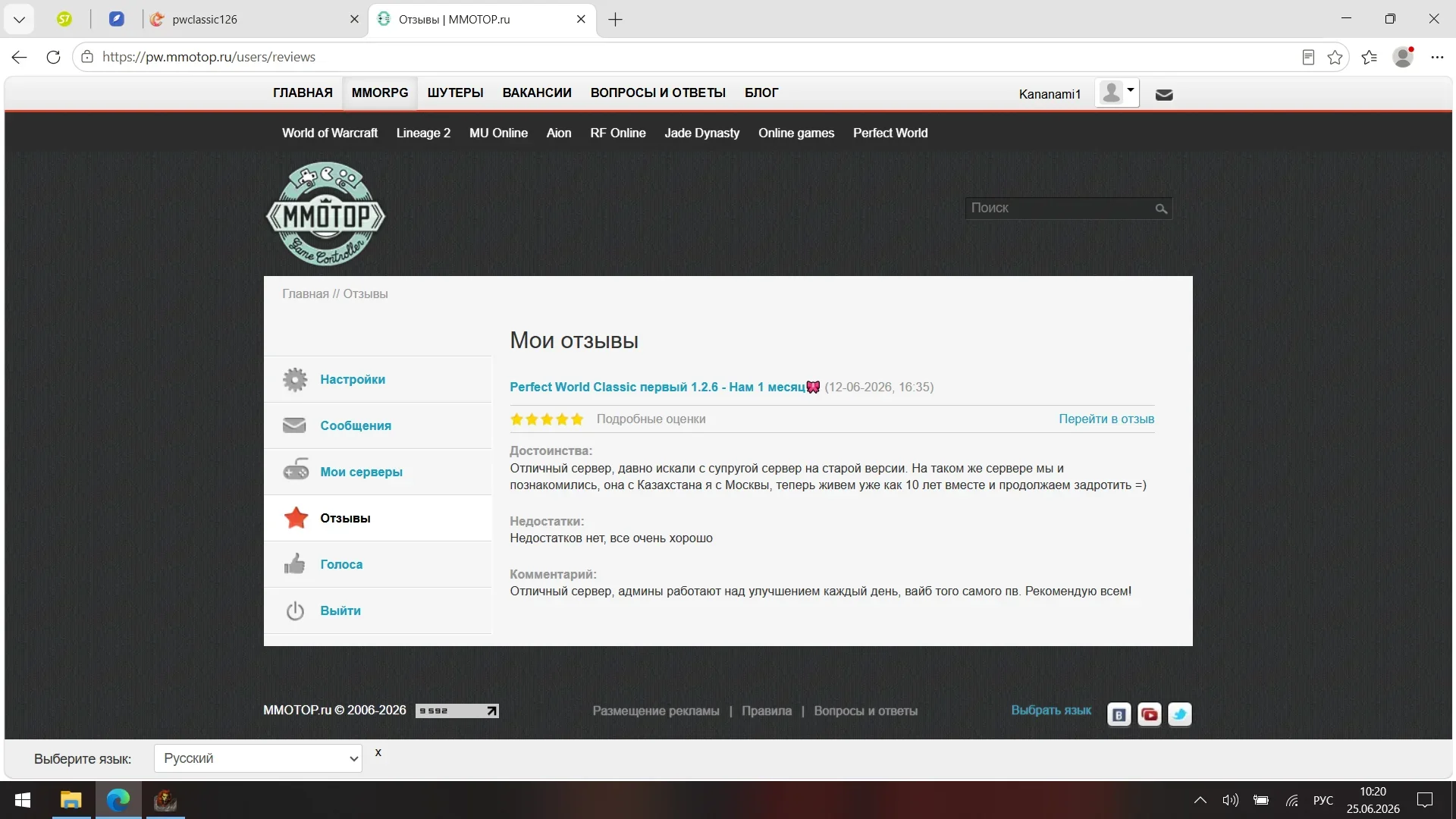The width and height of the screenshot is (1456, 819).
Task: Click the Выйти power icon
Action: [x=295, y=610]
